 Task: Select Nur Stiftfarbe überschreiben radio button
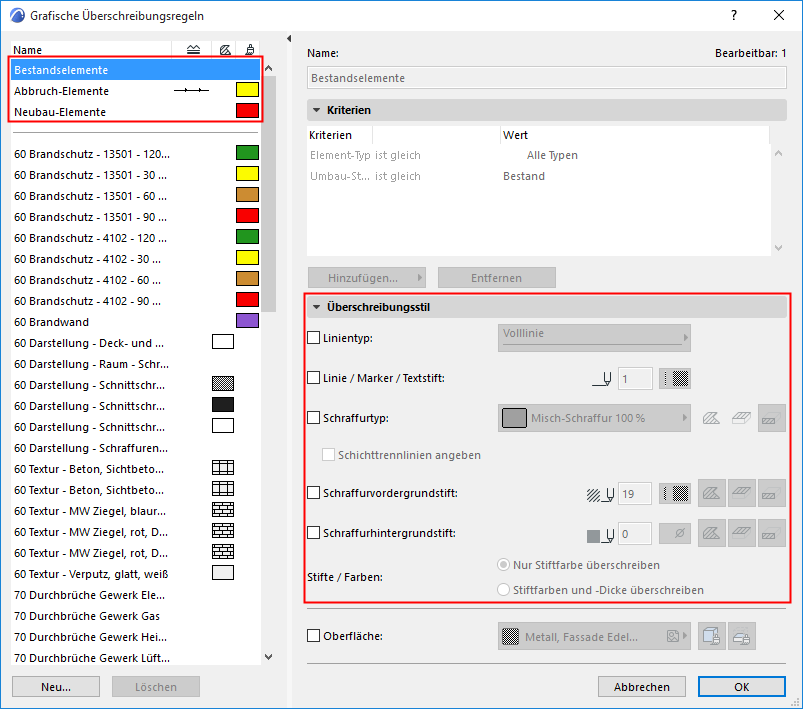(x=503, y=565)
